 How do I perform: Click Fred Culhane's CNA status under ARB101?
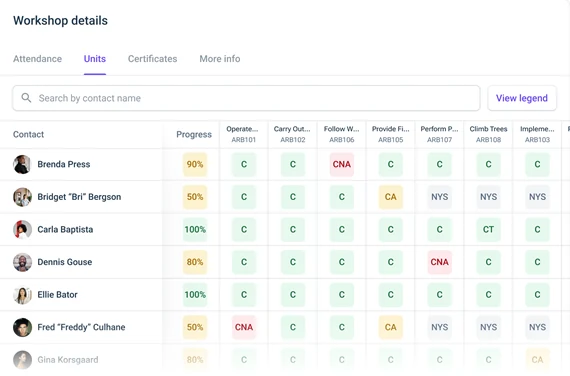(244, 327)
